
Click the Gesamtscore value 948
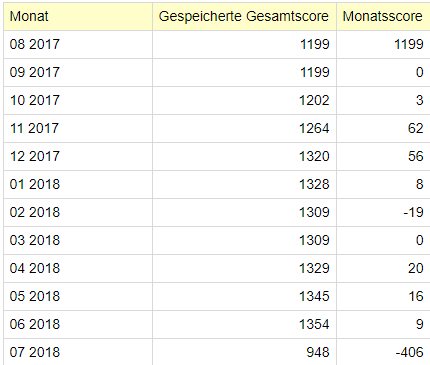318,352
